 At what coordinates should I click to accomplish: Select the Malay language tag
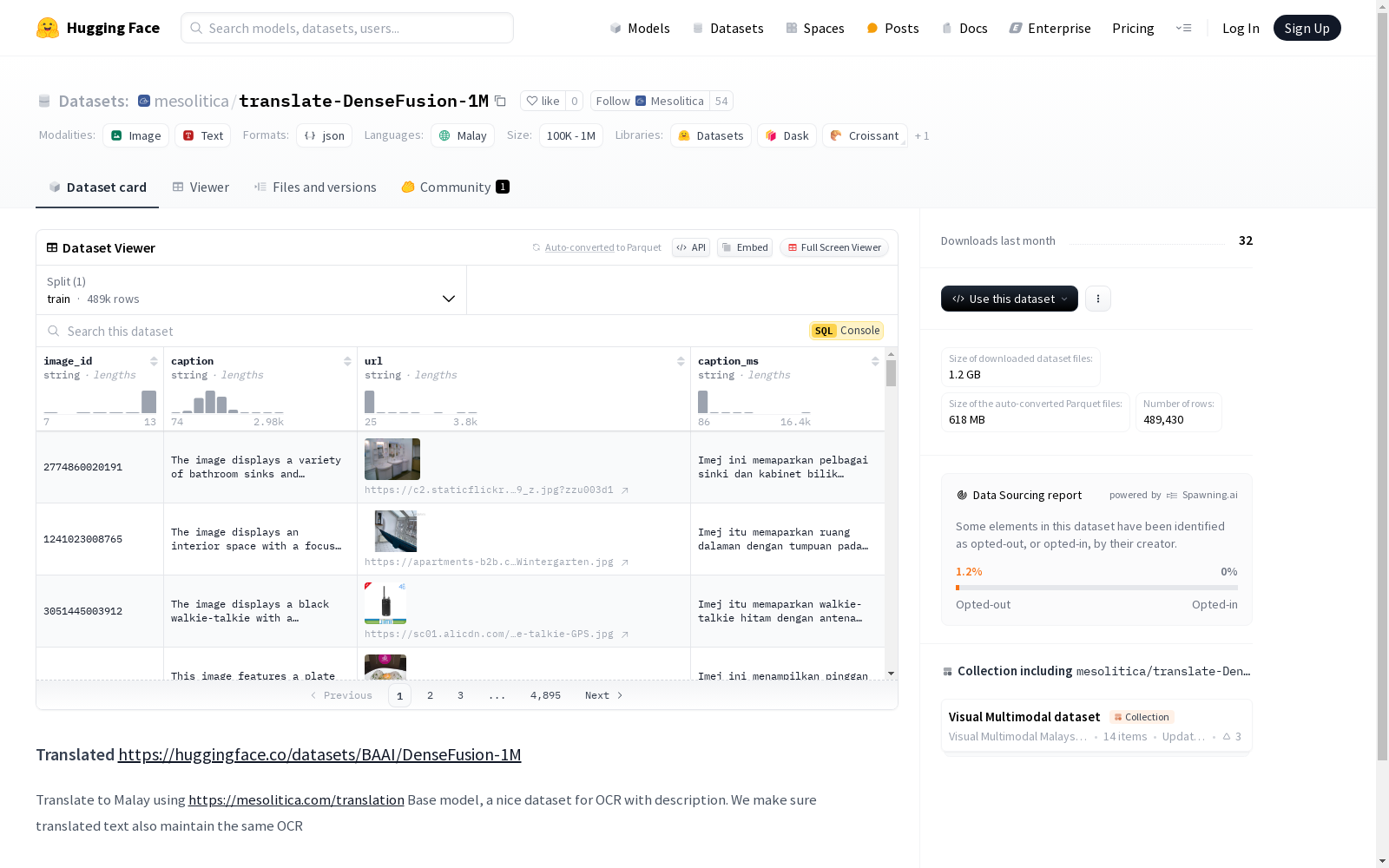[463, 135]
